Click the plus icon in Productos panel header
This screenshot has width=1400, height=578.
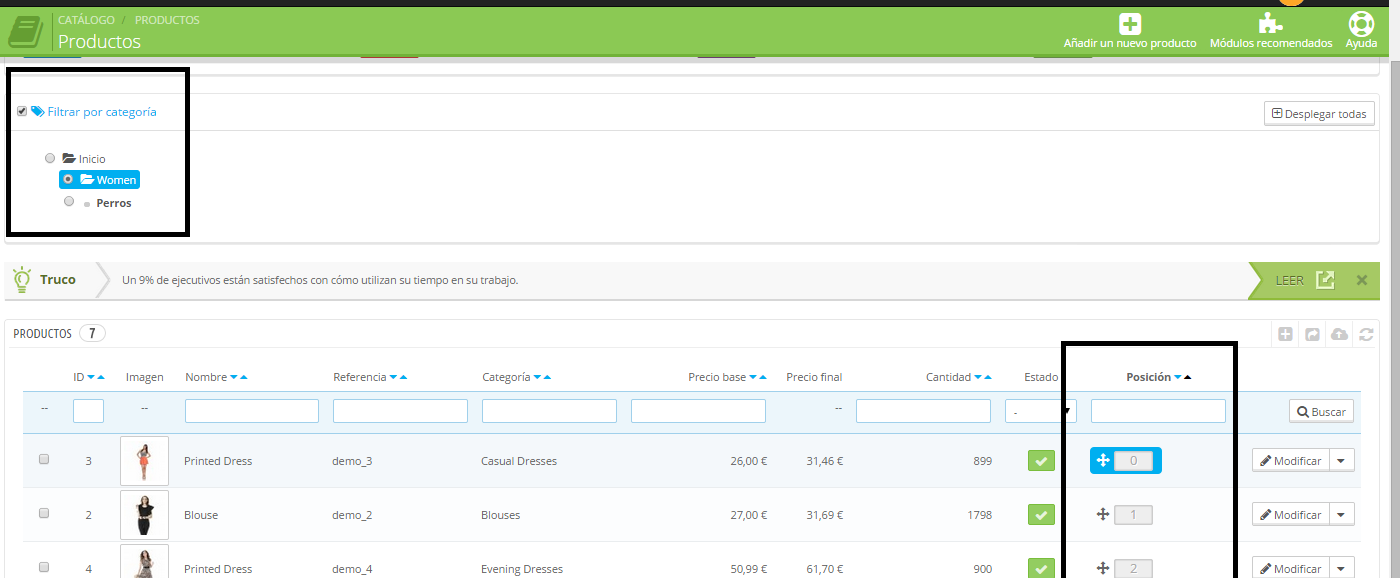point(1286,334)
